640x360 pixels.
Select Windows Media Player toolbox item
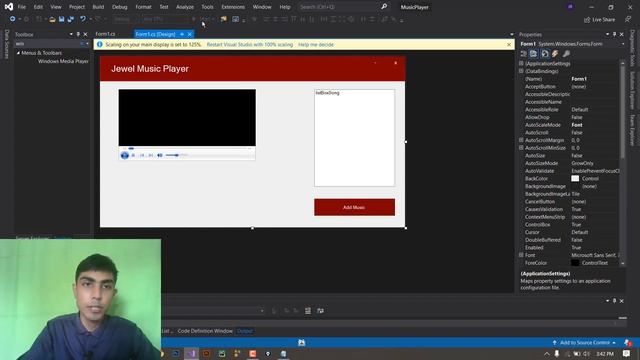pyautogui.click(x=63, y=61)
